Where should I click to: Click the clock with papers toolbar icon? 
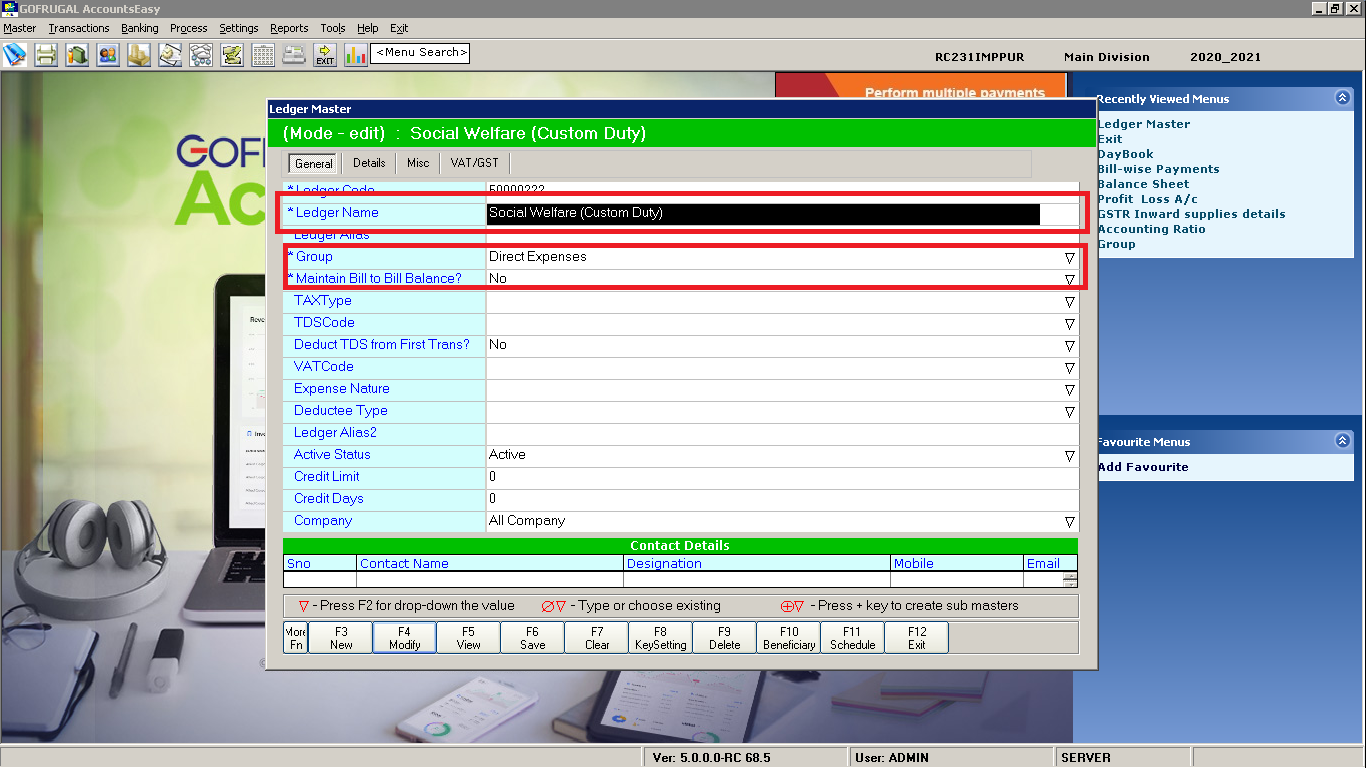pos(170,54)
